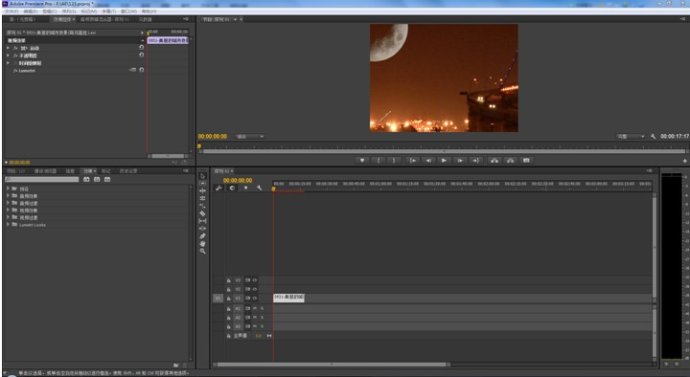Reset the Lumetri effect
Image resolution: width=690 pixels, height=377 pixels.
pyautogui.click(x=142, y=70)
